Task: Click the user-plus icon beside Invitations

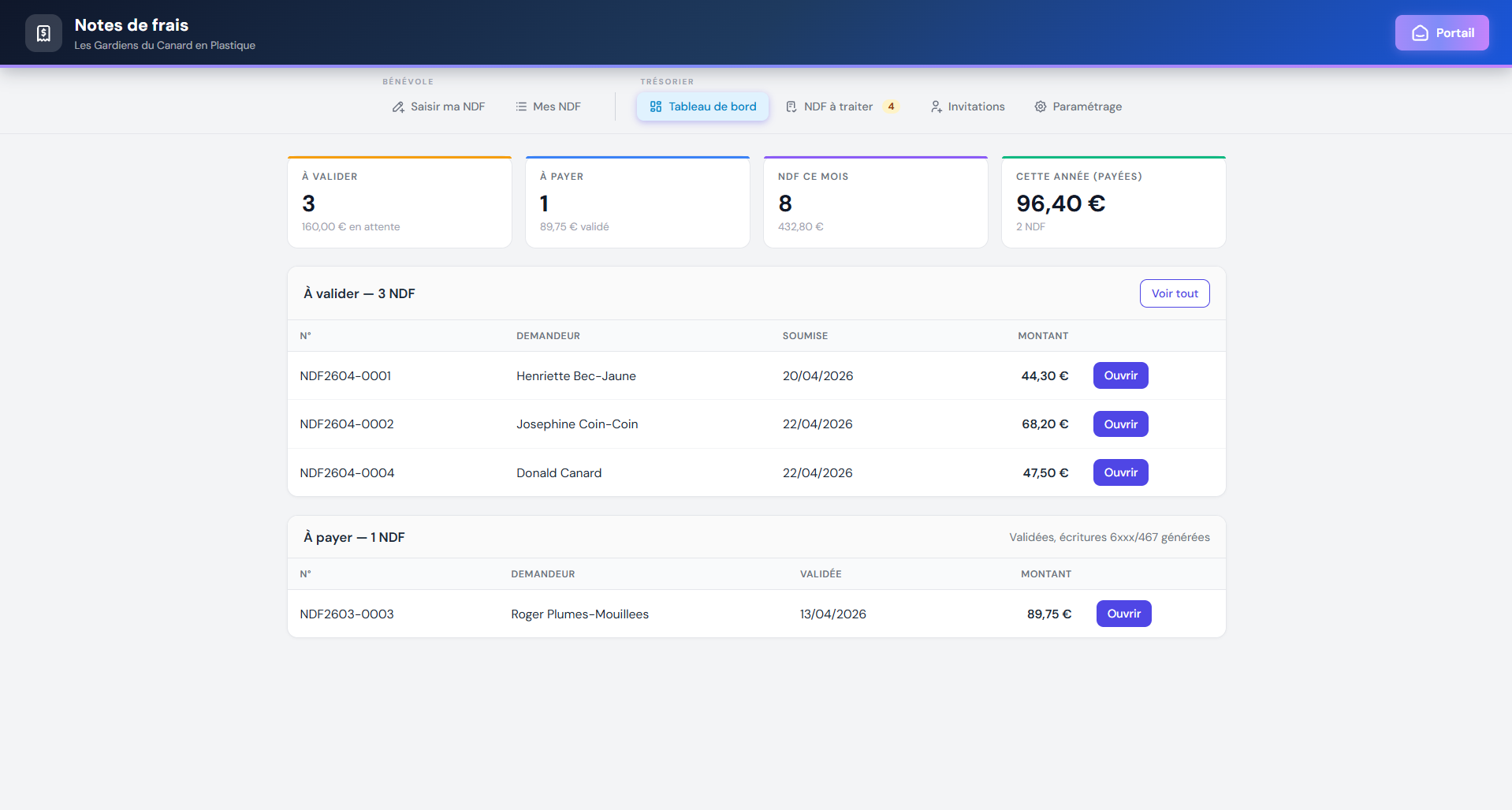Action: (x=936, y=106)
